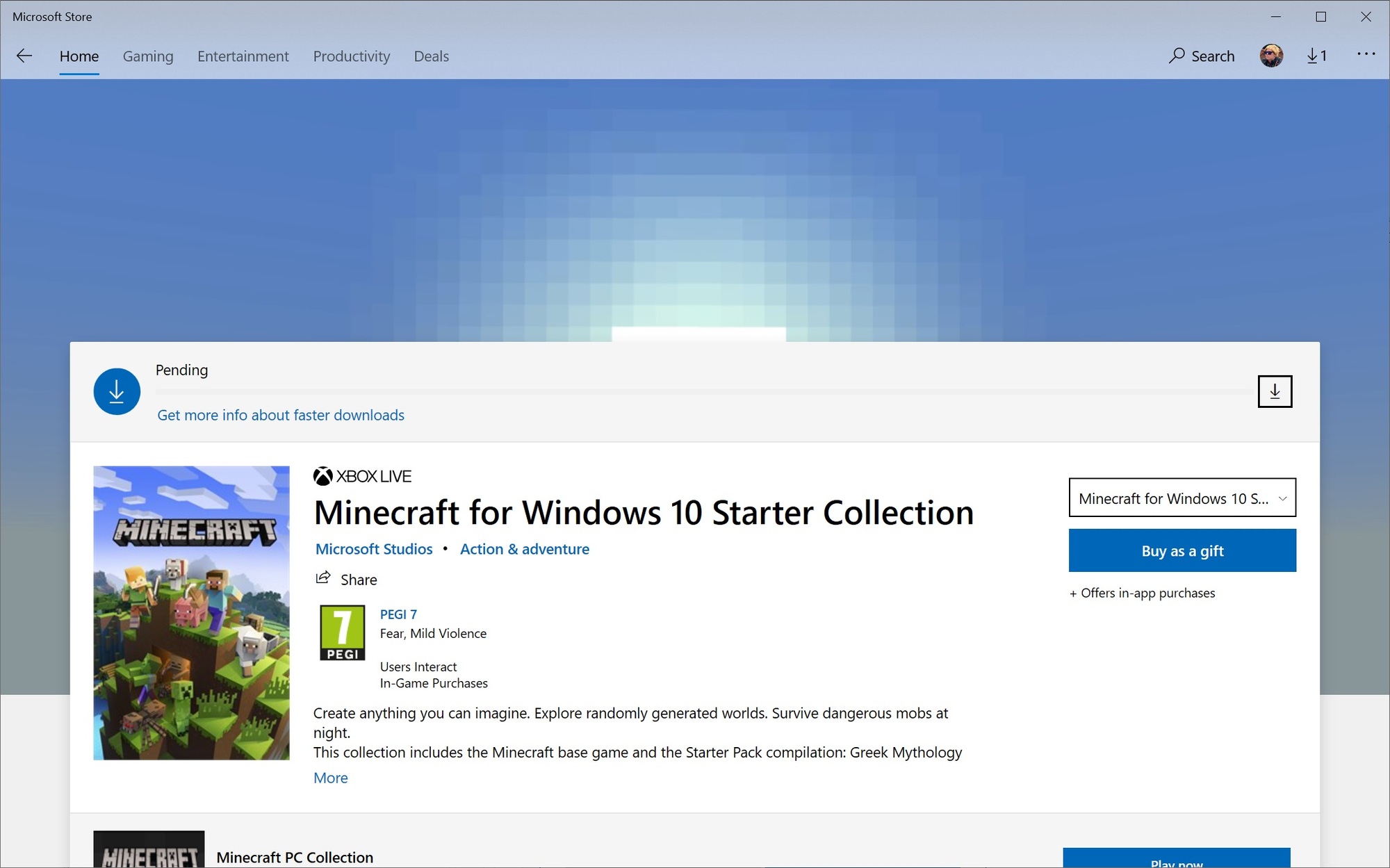Click the blue circular download icon

[x=117, y=391]
